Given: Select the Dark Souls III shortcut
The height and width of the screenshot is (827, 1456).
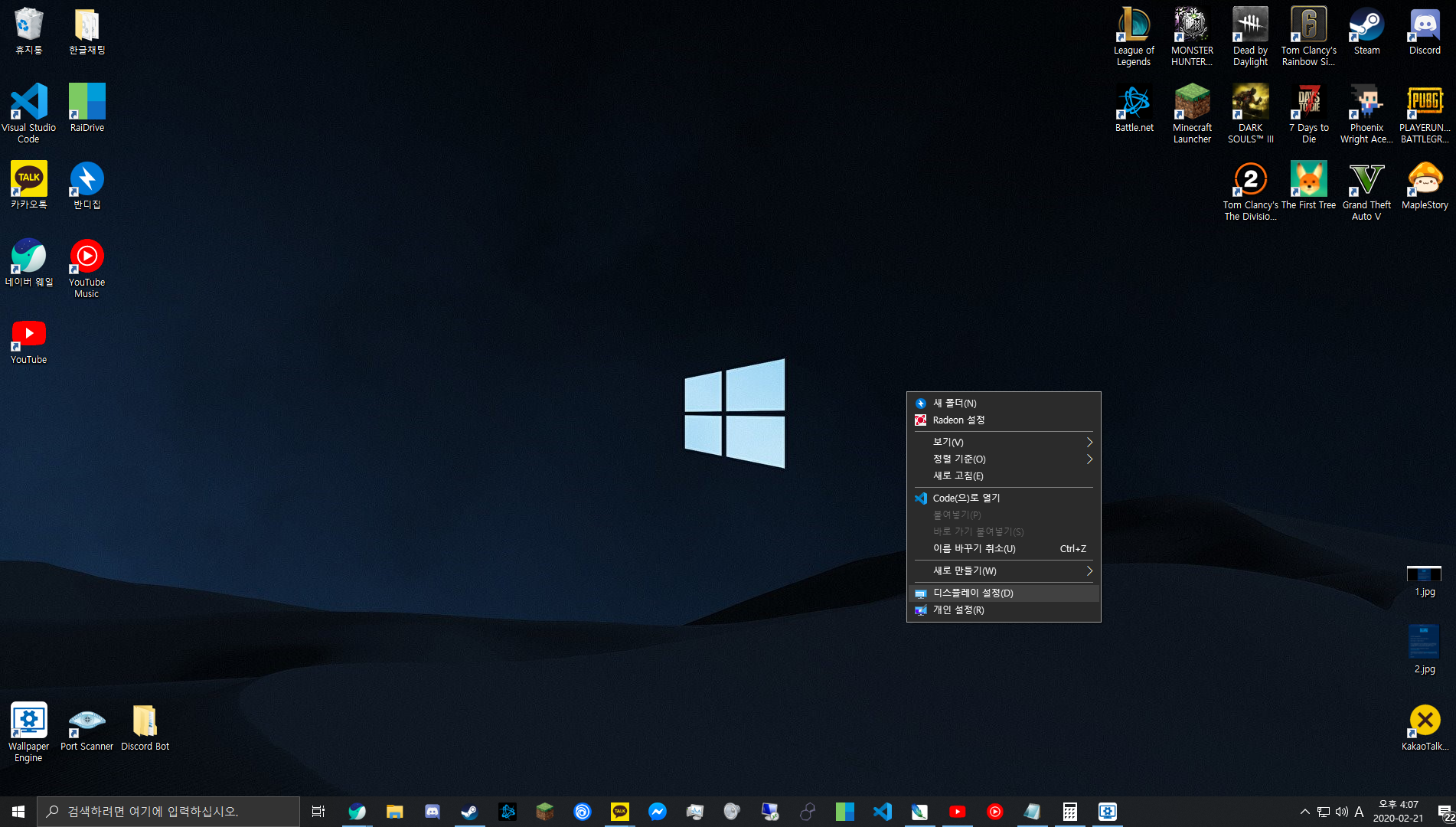Looking at the screenshot, I should (x=1250, y=113).
